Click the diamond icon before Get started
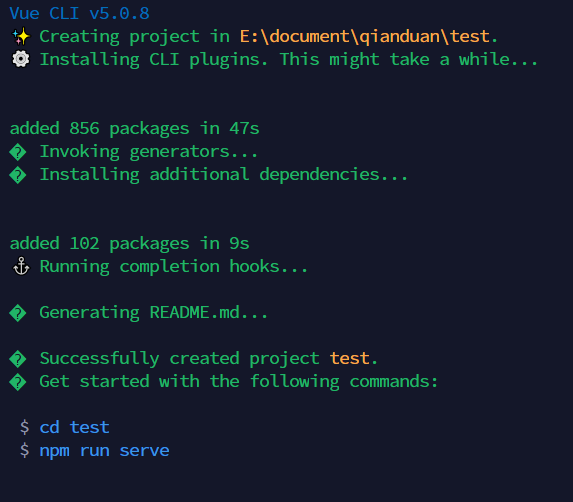The height and width of the screenshot is (502, 573). point(18,383)
